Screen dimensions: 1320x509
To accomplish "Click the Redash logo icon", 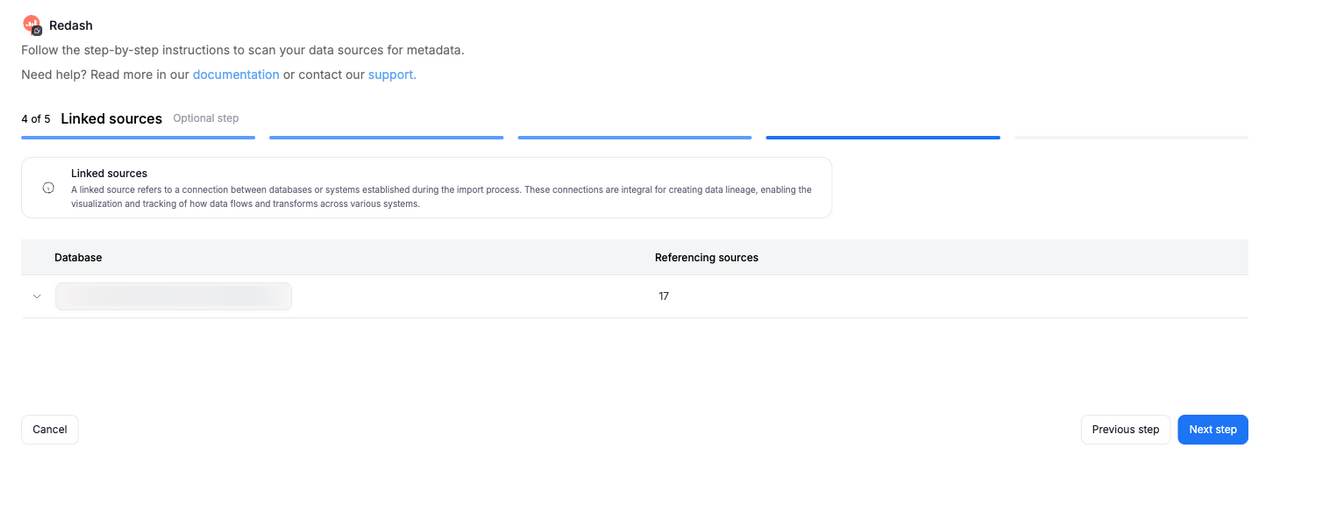I will tap(32, 25).
